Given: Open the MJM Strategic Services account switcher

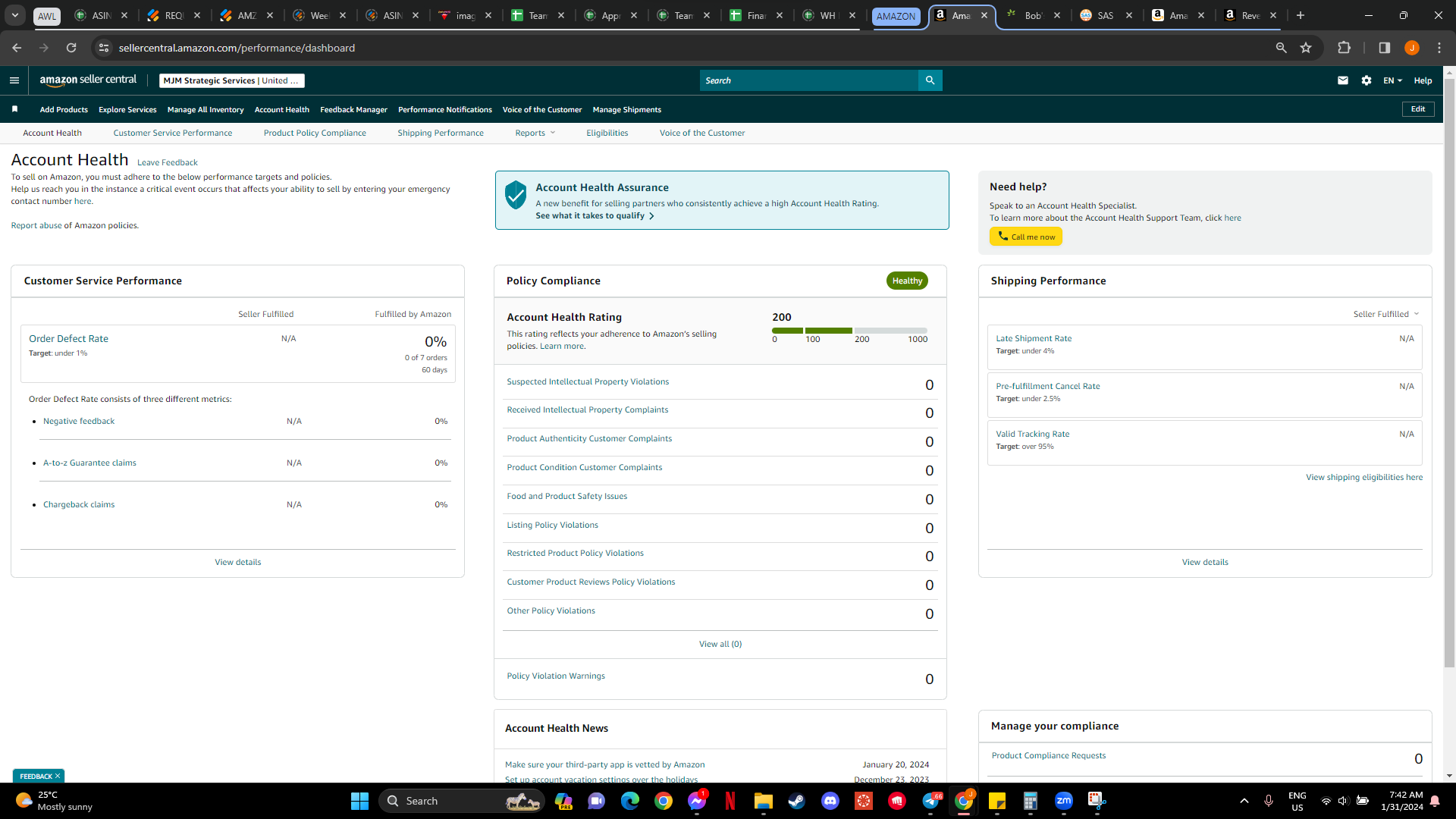Looking at the screenshot, I should (232, 80).
